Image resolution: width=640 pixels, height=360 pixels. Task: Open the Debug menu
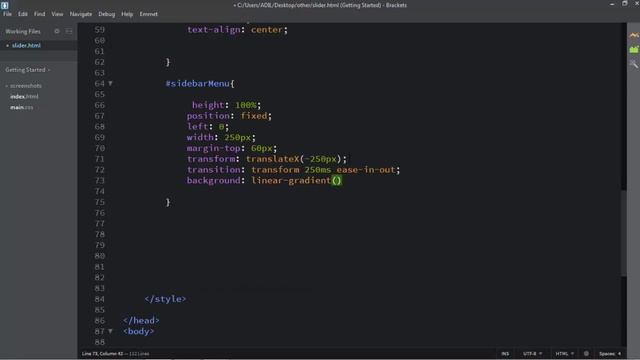[x=107, y=14]
